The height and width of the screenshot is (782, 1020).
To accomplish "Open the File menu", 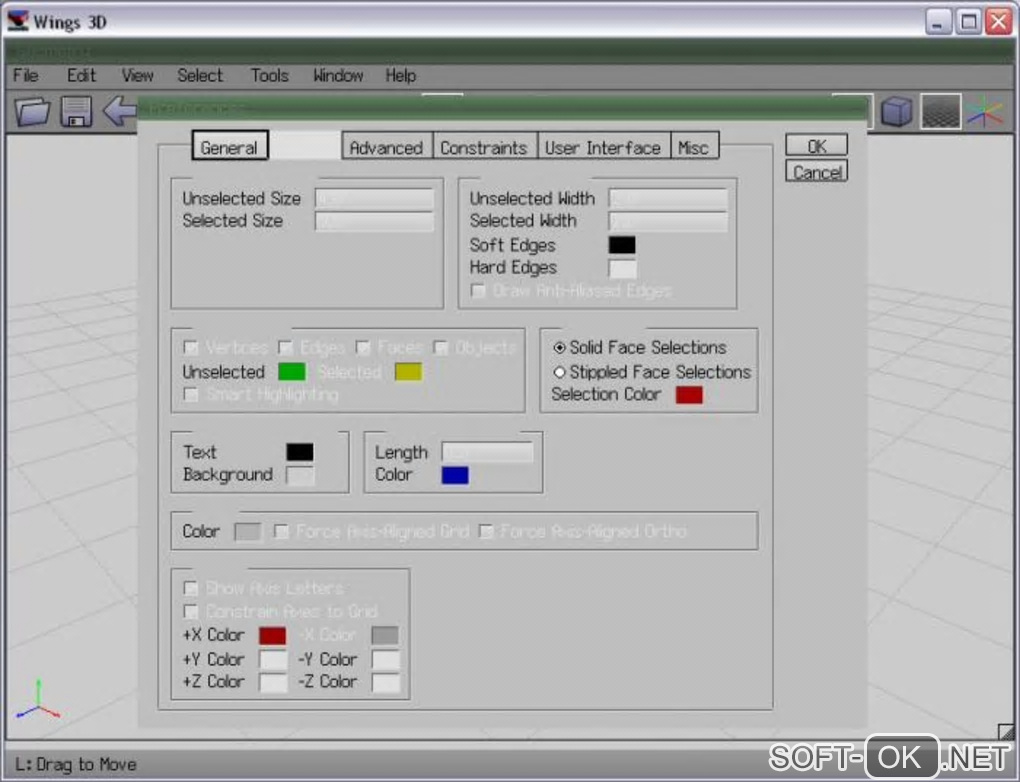I will 25,75.
